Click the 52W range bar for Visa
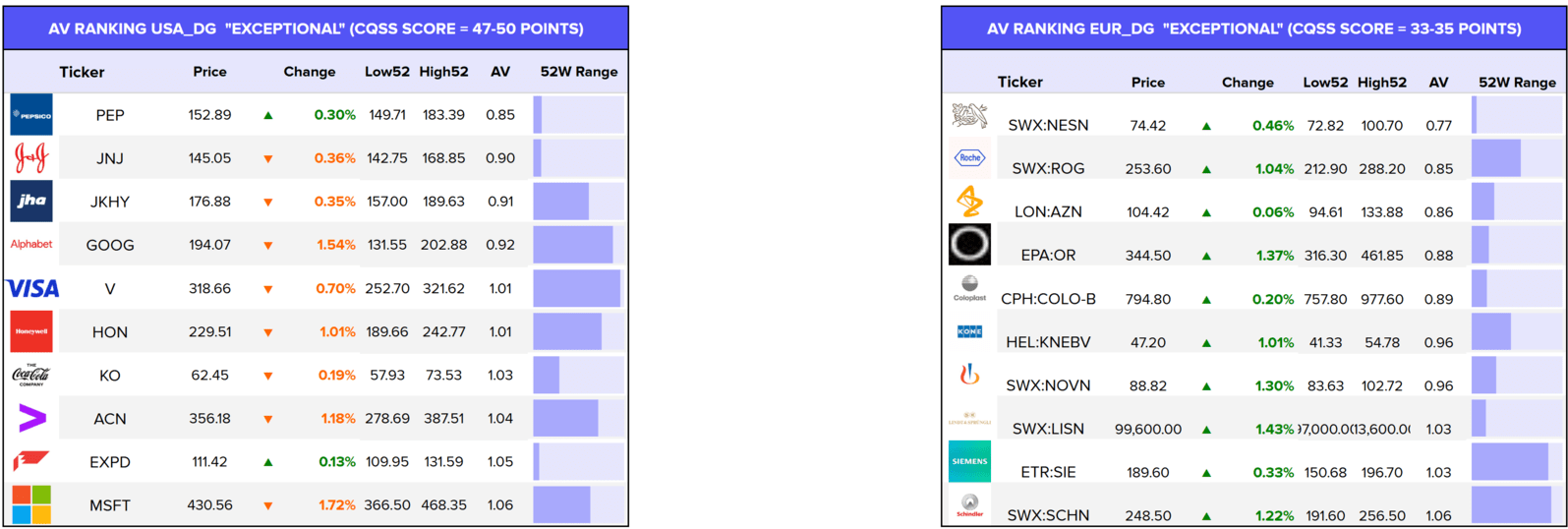 click(x=578, y=288)
